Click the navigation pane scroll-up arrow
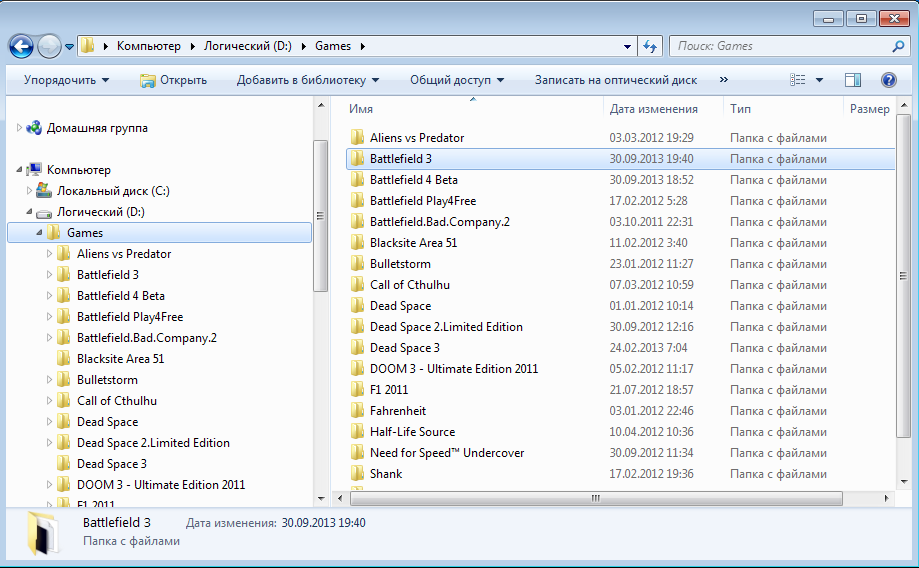Viewport: 919px width, 568px height. (321, 106)
